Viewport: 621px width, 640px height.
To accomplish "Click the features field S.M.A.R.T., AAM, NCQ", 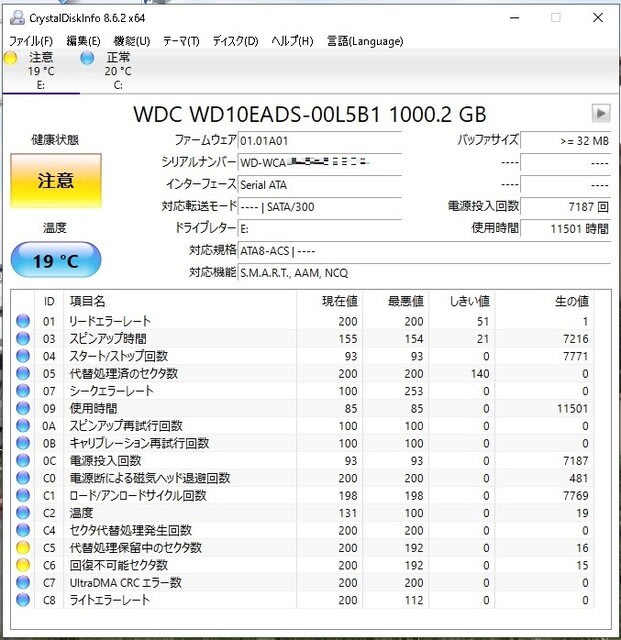I will [424, 273].
